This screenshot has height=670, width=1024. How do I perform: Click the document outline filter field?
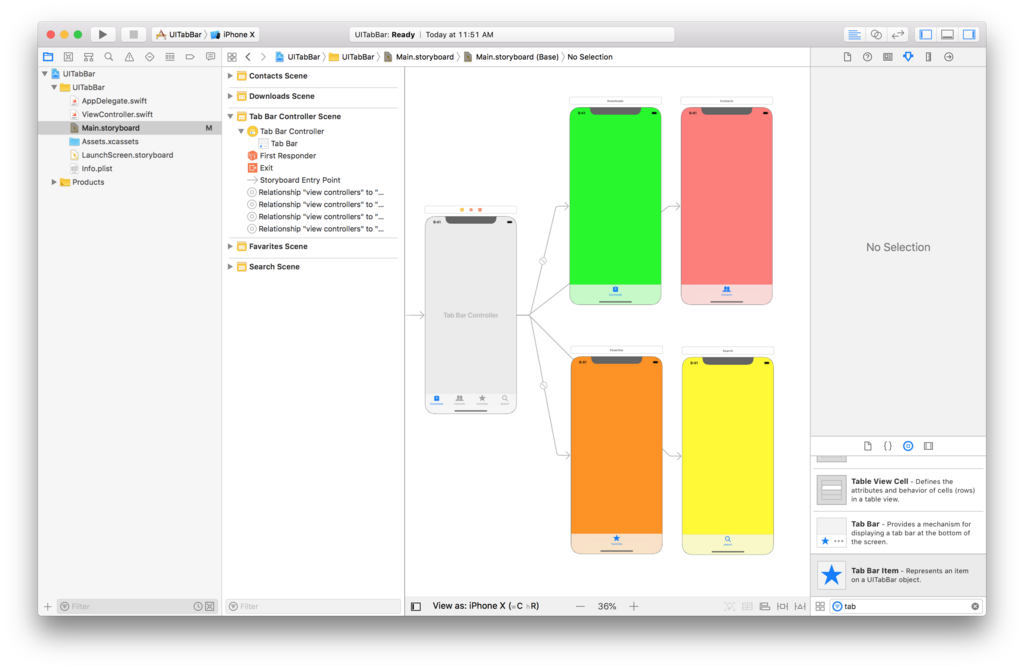[313, 607]
